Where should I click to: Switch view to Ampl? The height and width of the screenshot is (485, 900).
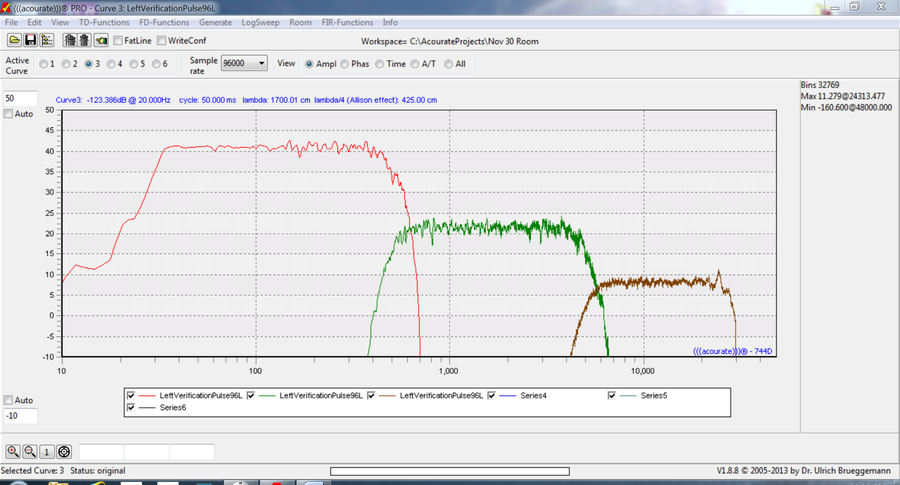click(309, 64)
